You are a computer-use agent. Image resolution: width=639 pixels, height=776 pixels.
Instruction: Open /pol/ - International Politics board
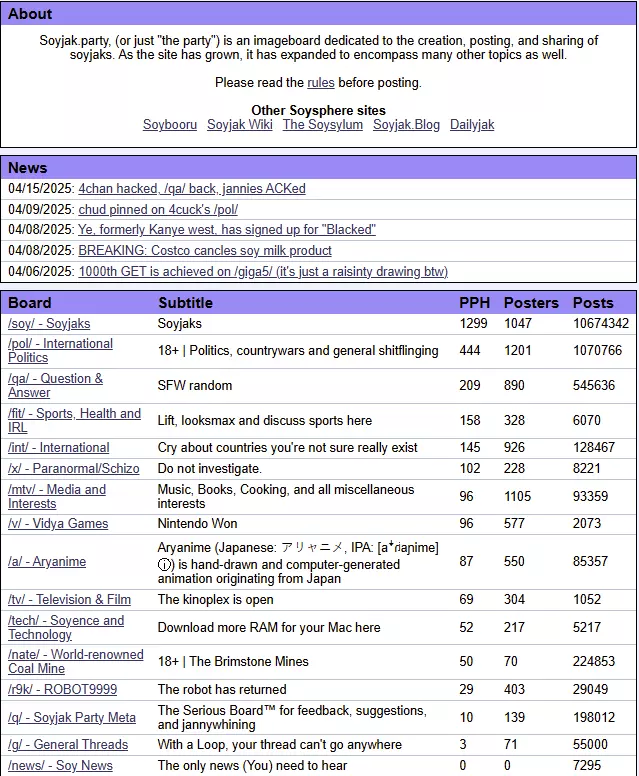point(60,350)
